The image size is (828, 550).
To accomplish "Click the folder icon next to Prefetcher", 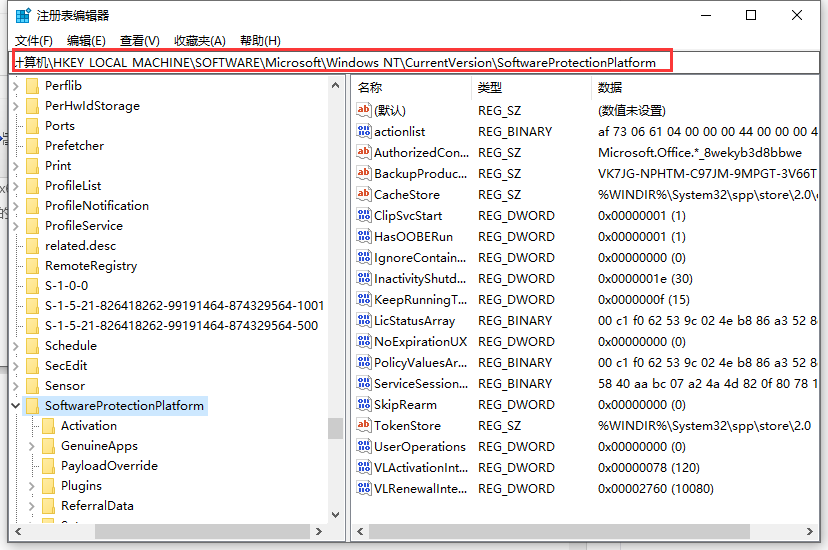I will tap(32, 146).
